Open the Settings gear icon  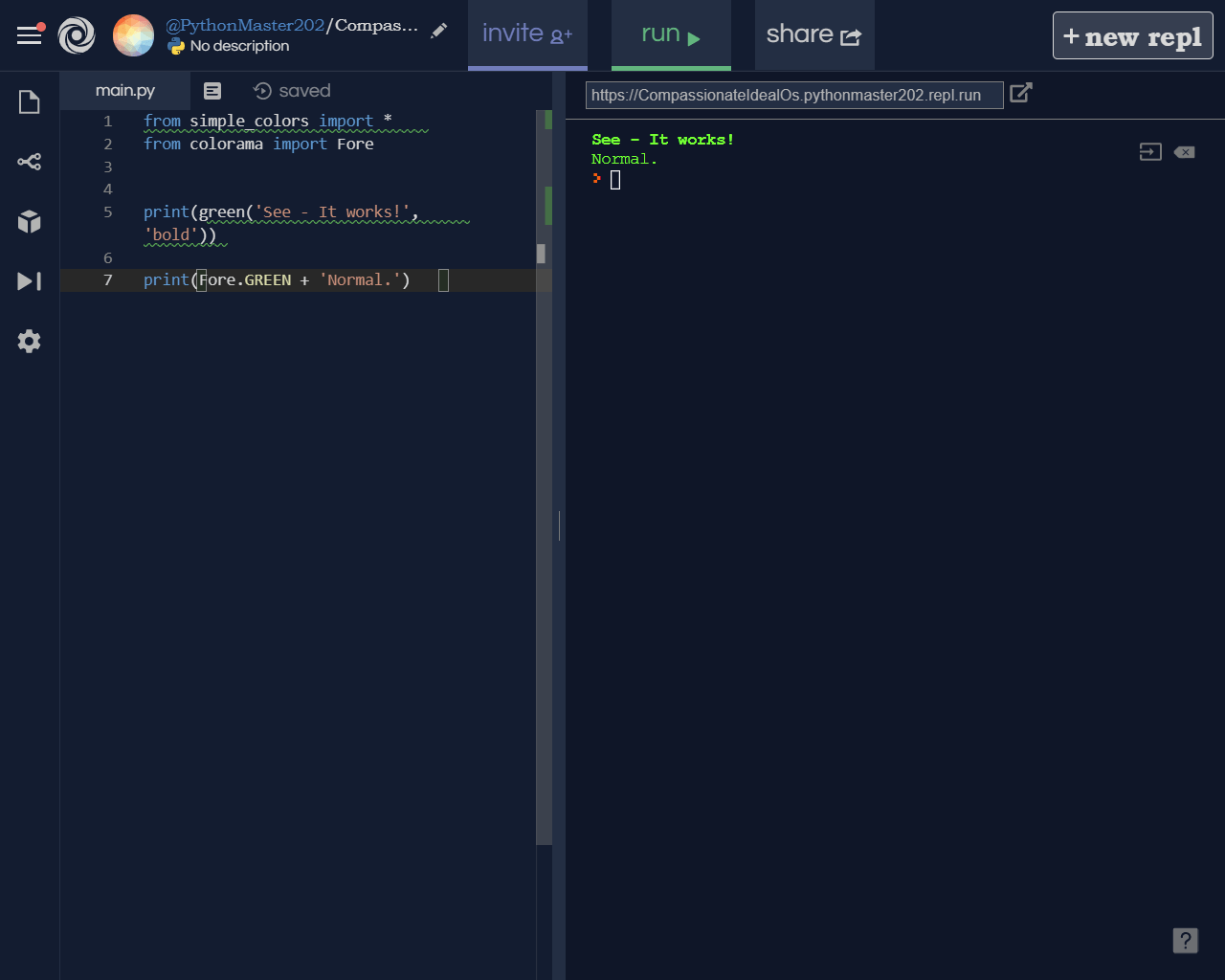[30, 342]
